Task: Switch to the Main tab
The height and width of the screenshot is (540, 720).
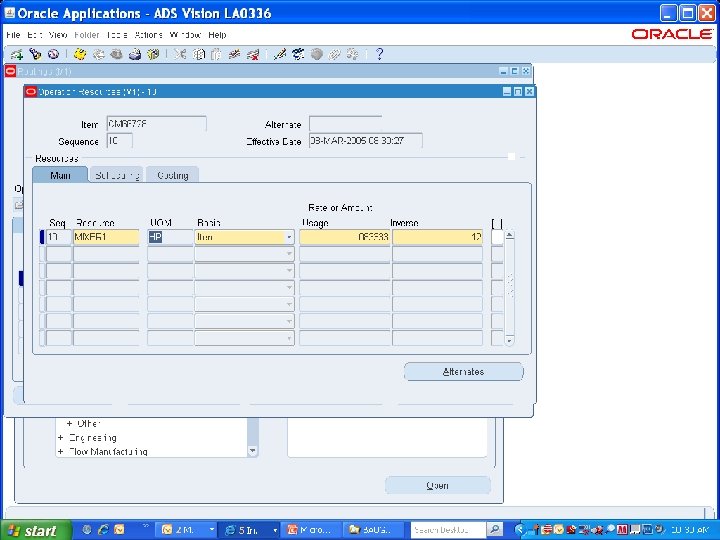Action: tap(60, 175)
